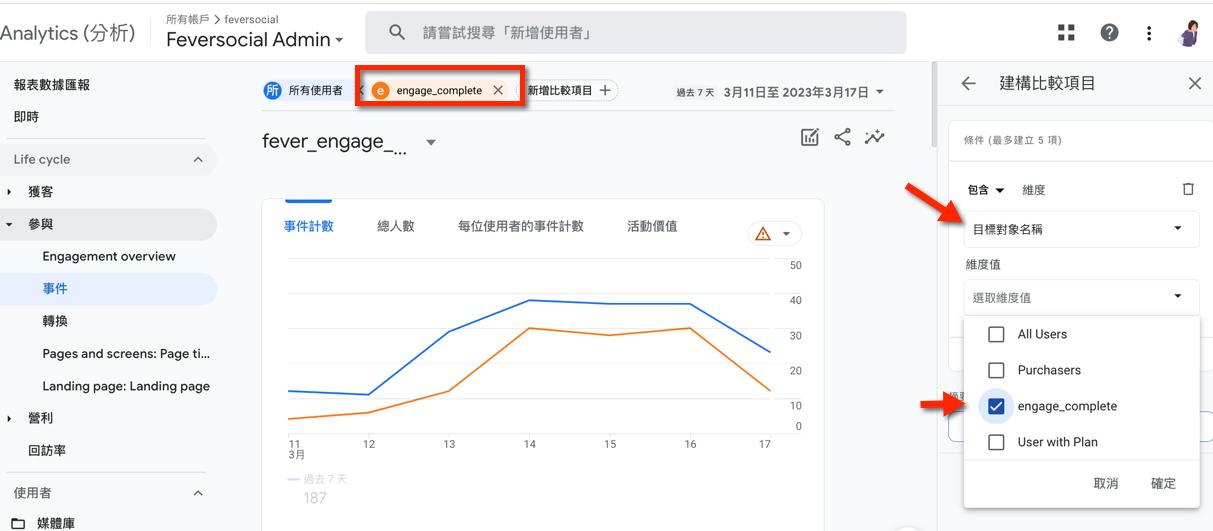Delete the condition with trash icon
The width and height of the screenshot is (1213, 531).
point(1187,189)
